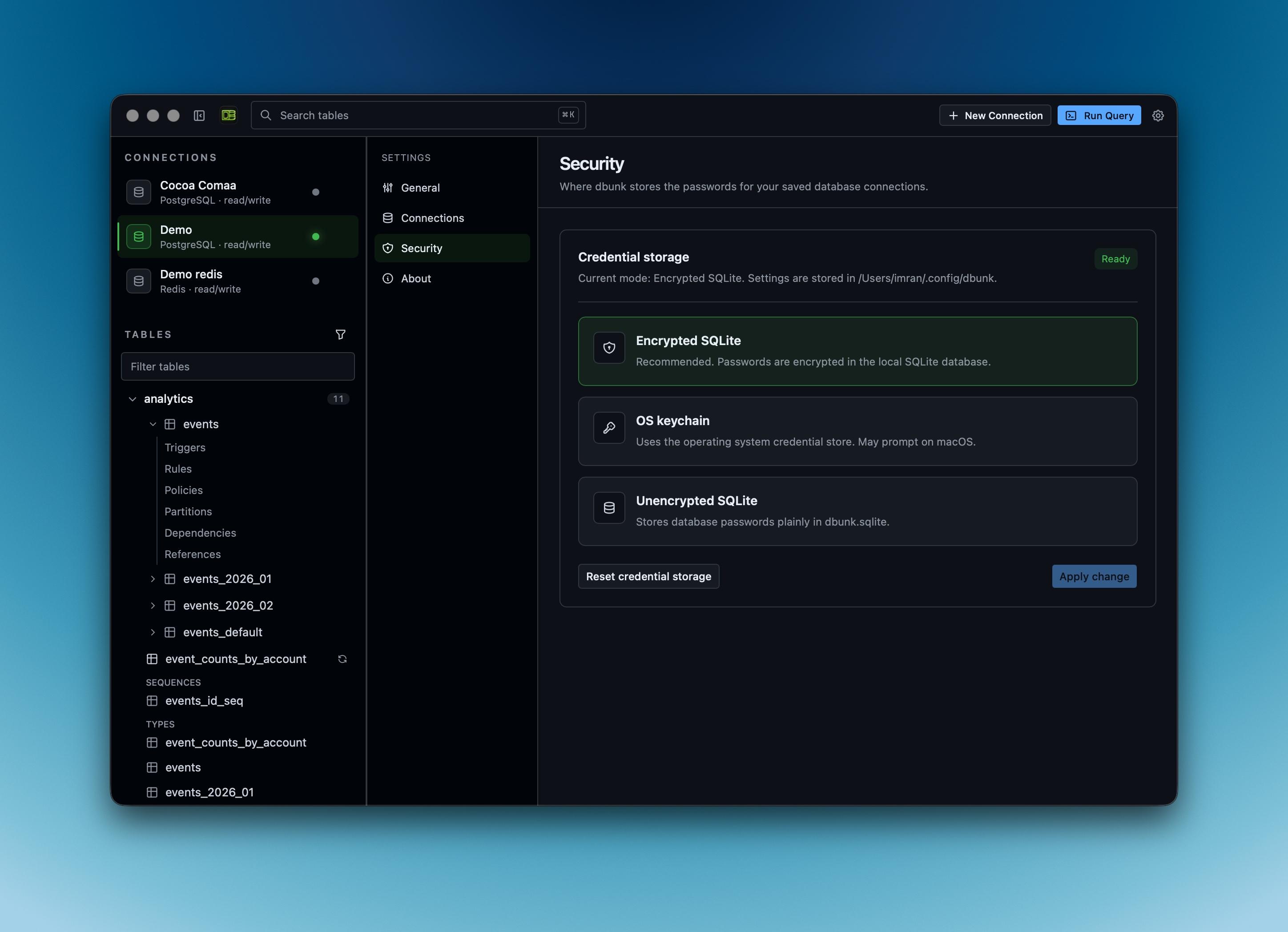Click the Ready status badge
1288x932 pixels.
1115,259
